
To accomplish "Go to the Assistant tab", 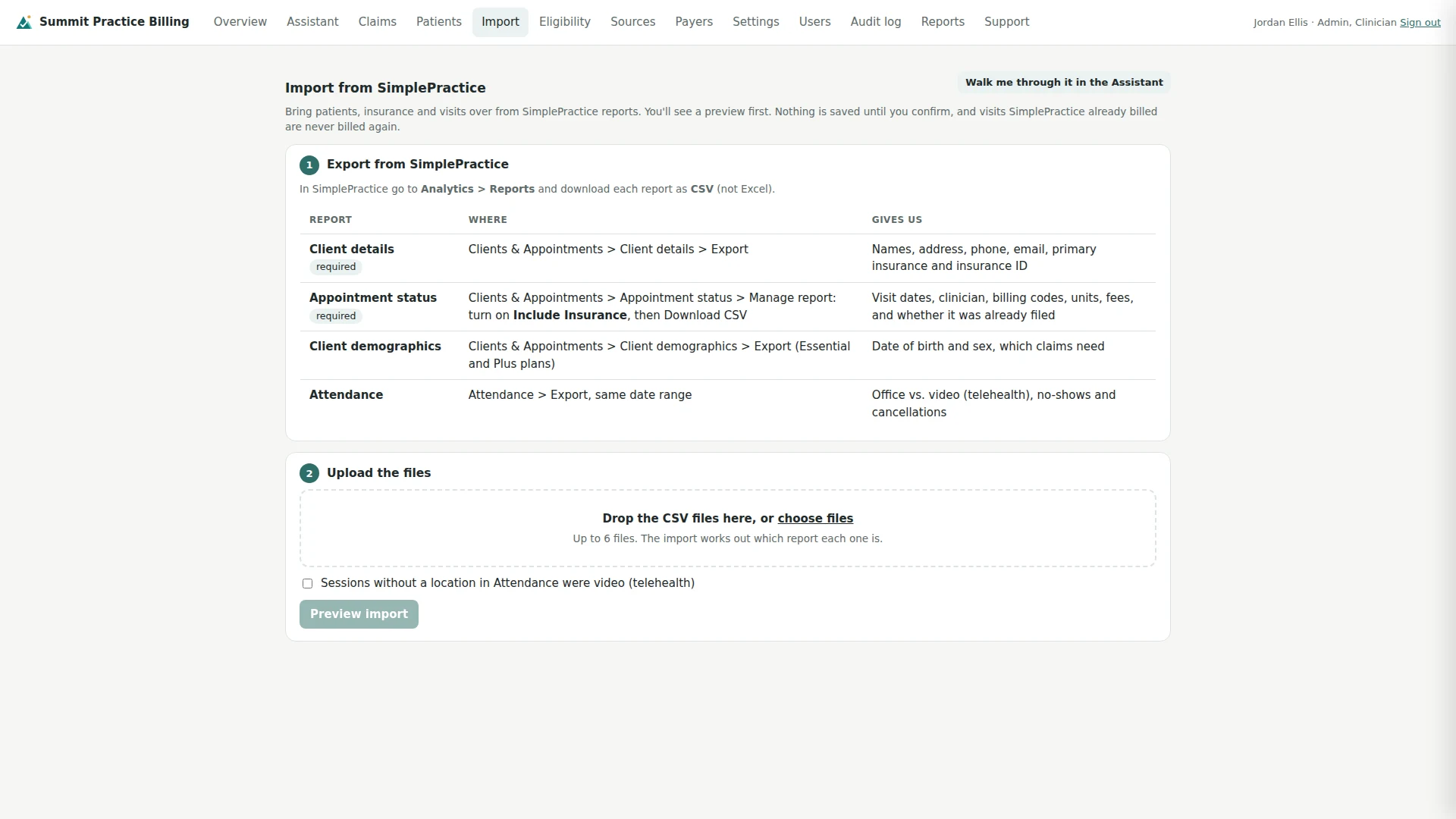I will (x=312, y=22).
